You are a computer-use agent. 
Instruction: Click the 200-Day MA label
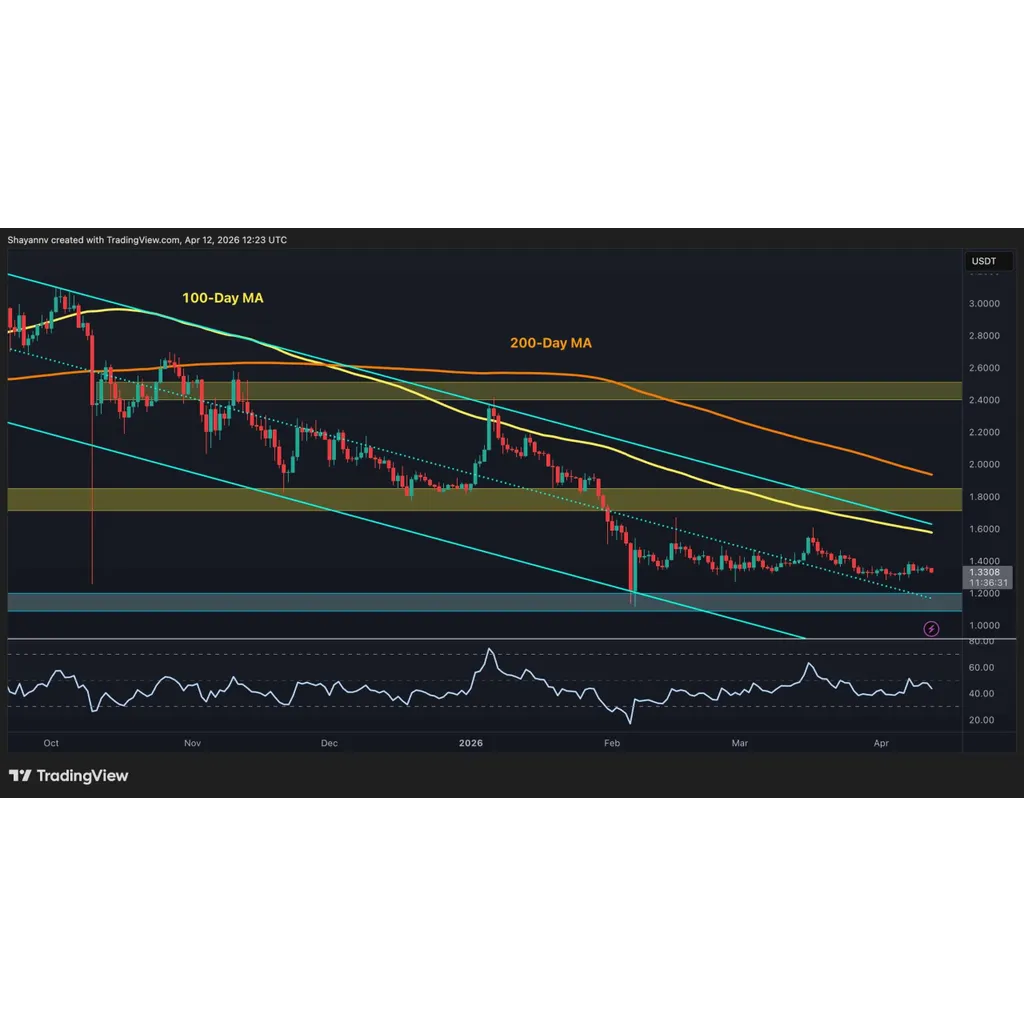[x=551, y=343]
